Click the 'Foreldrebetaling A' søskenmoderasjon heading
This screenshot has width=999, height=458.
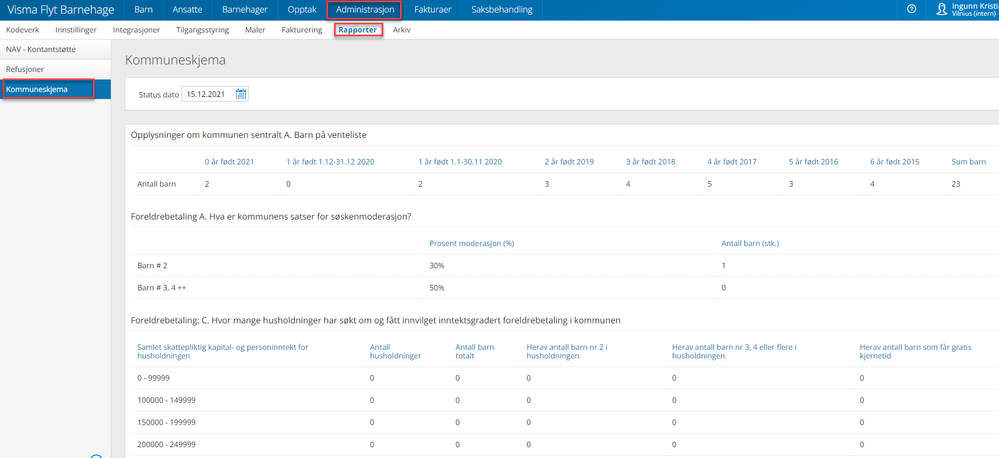(271, 216)
